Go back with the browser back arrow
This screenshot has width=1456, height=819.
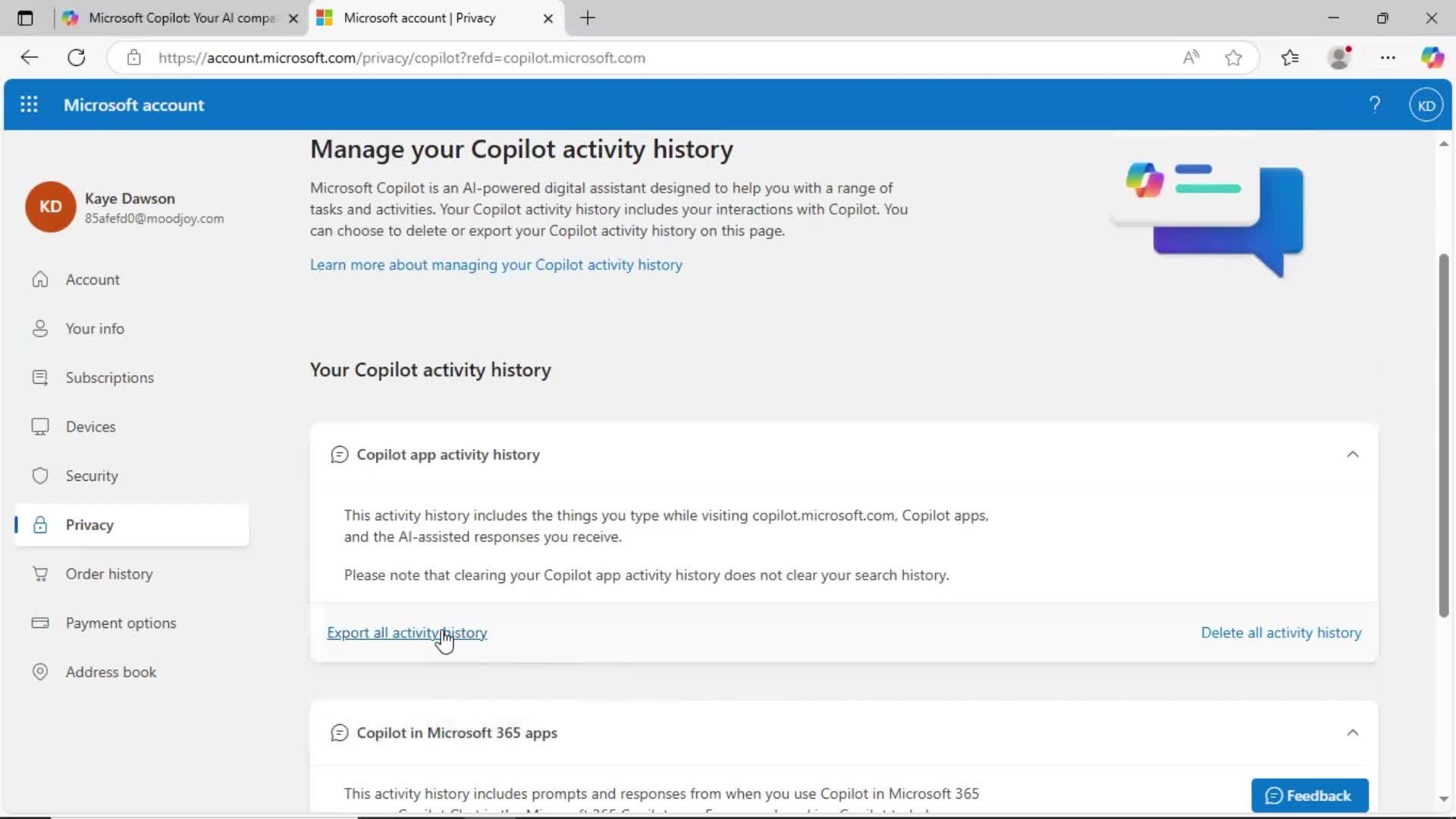pos(29,58)
